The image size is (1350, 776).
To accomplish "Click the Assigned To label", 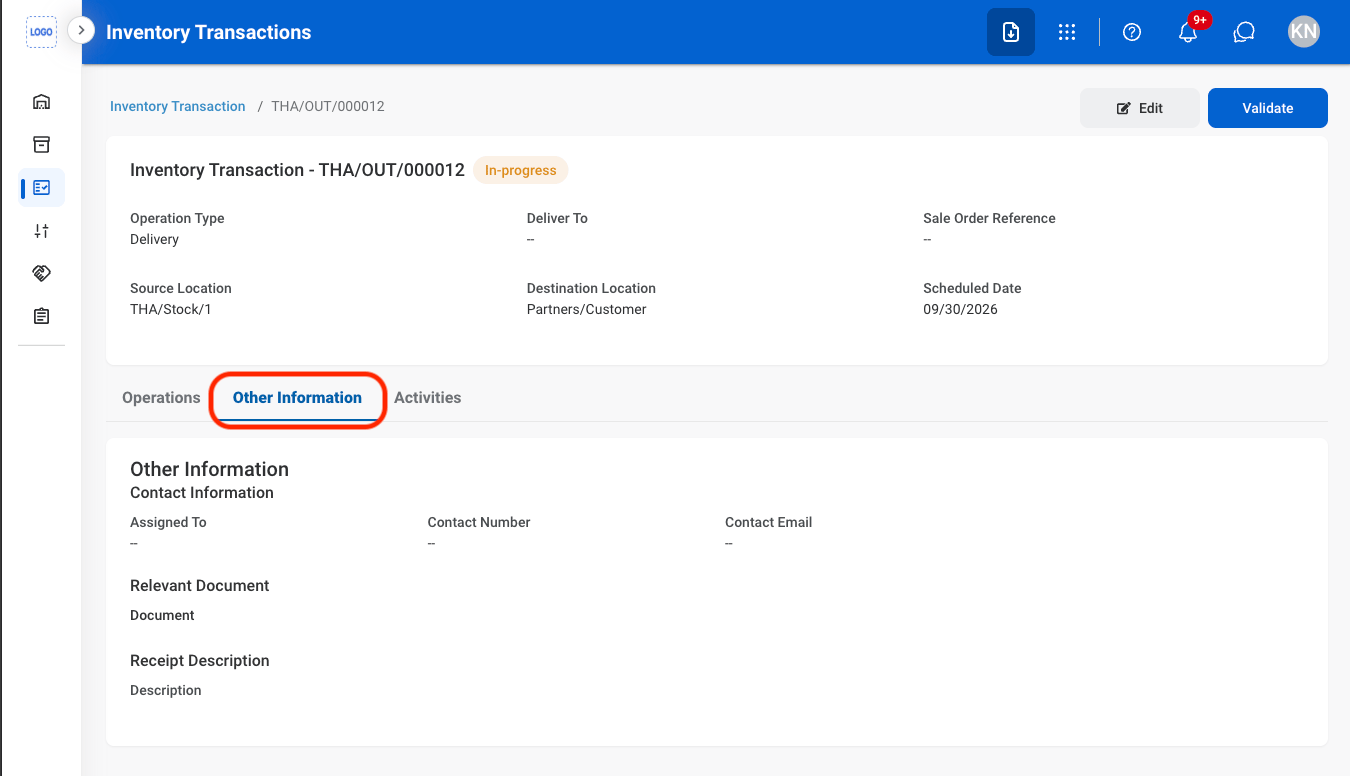I will pyautogui.click(x=168, y=522).
